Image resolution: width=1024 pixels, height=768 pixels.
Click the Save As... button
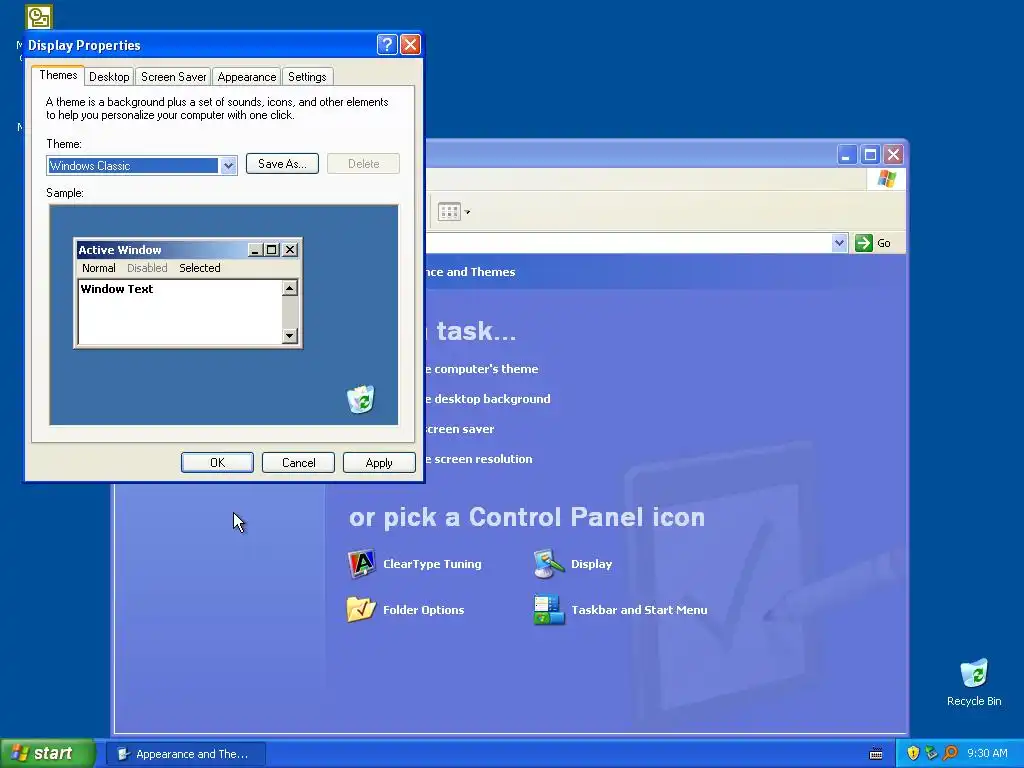(x=282, y=164)
